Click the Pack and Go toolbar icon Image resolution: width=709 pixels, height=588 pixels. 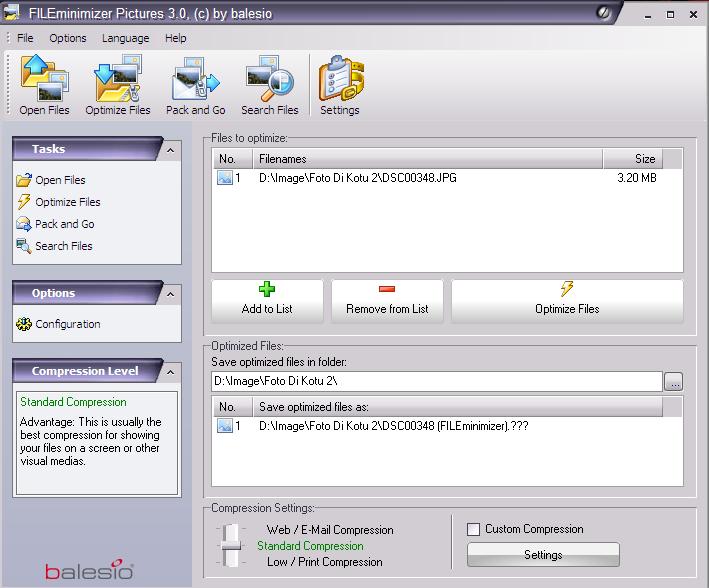click(195, 78)
